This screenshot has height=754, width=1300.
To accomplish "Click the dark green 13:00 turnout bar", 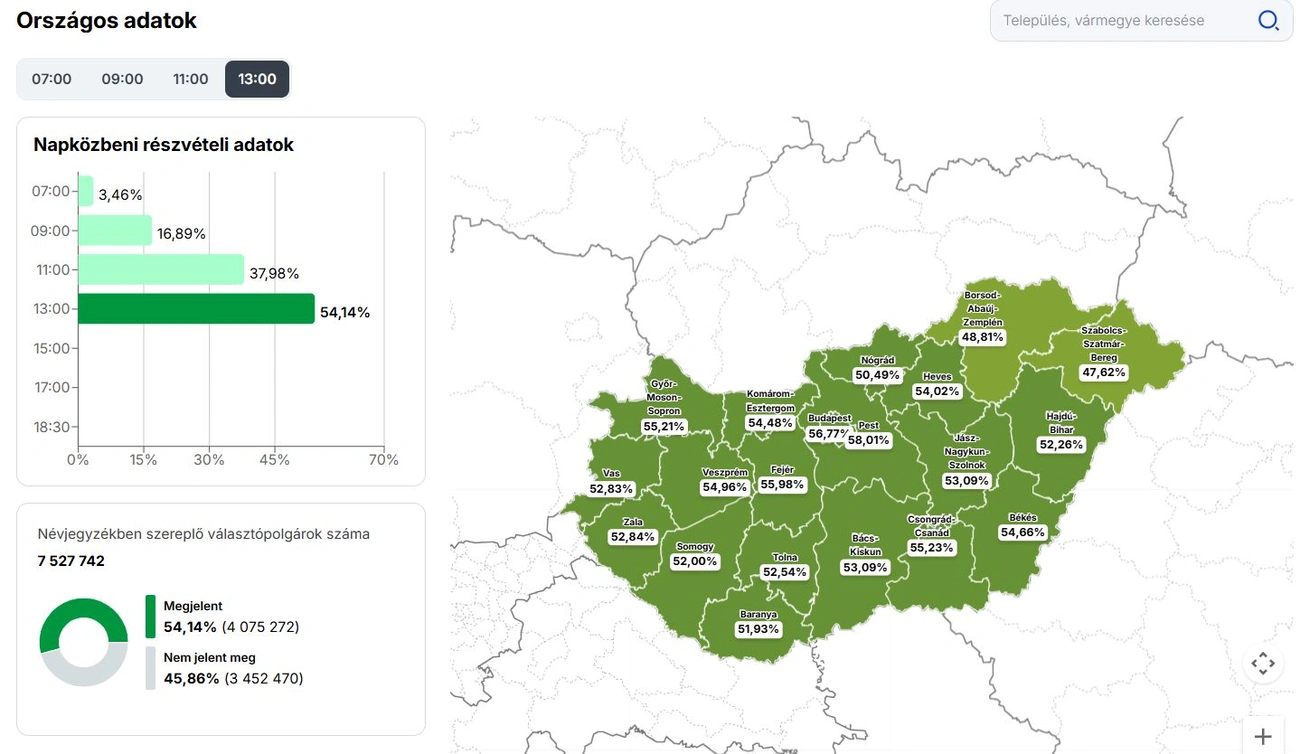I will click(196, 309).
